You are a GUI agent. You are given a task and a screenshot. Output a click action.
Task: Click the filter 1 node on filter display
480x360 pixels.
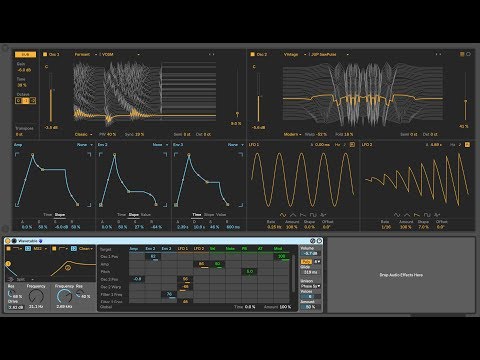[x=8, y=264]
